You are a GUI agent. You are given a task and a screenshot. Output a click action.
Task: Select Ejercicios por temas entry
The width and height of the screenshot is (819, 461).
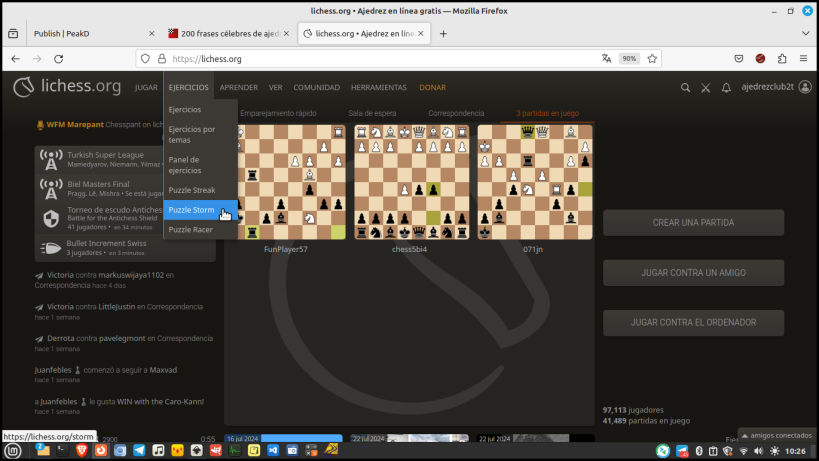coord(201,135)
